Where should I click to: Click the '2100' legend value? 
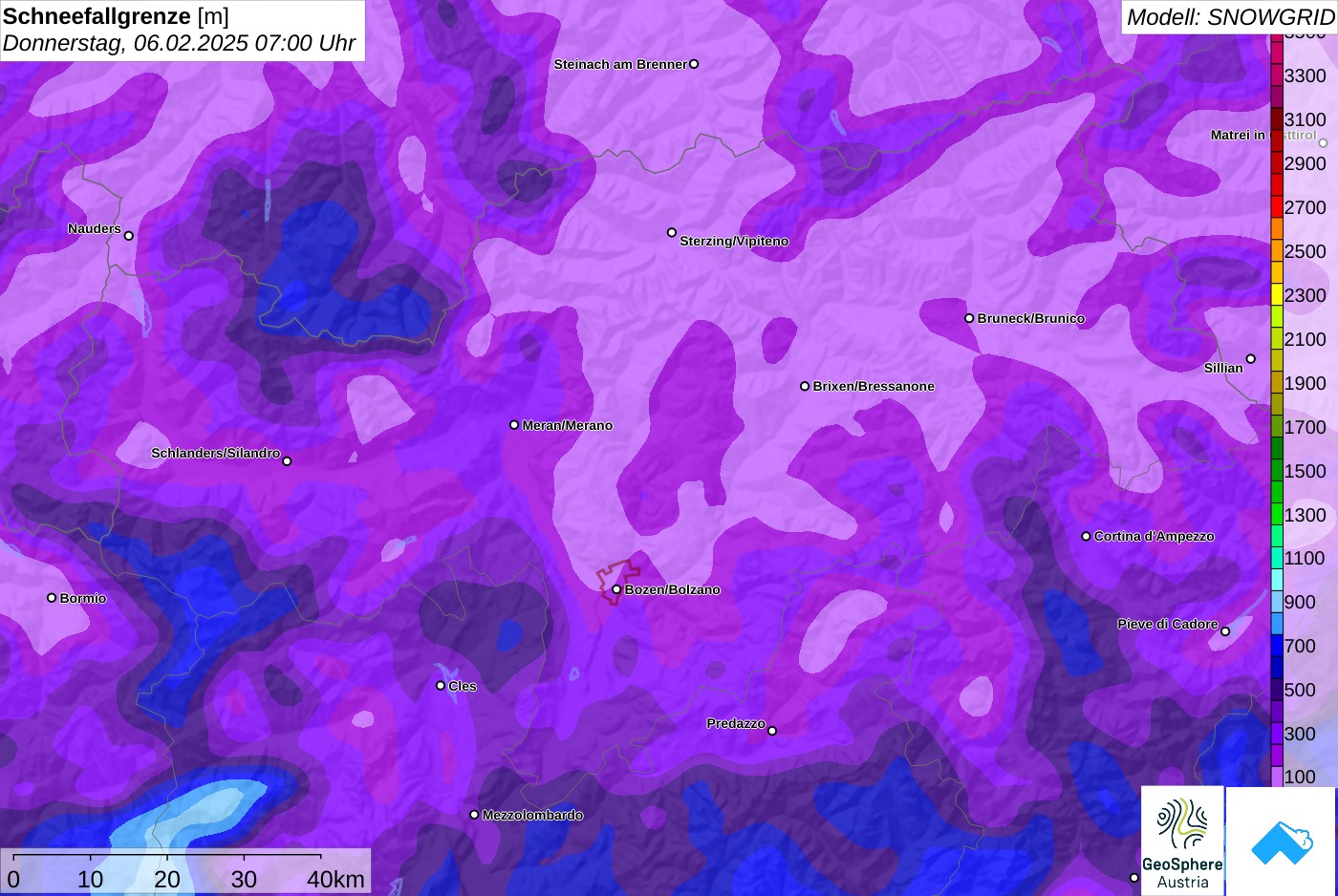pyautogui.click(x=1306, y=339)
